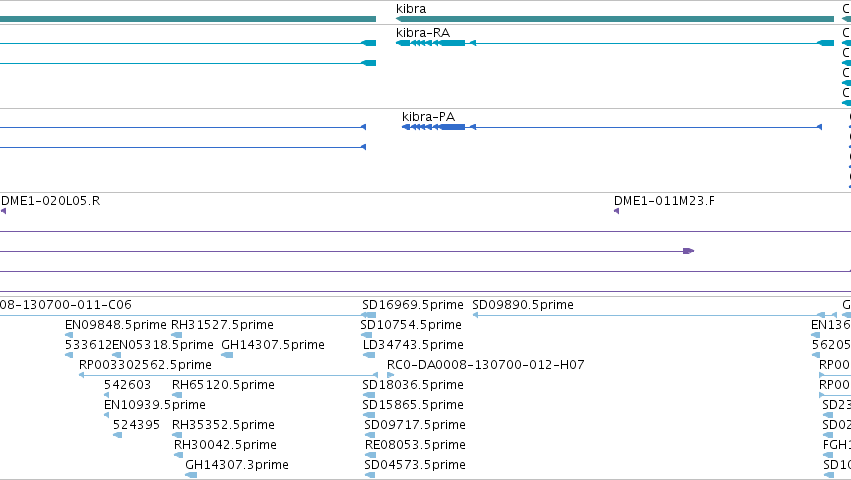Select the EN10939.5prime label

click(x=155, y=405)
